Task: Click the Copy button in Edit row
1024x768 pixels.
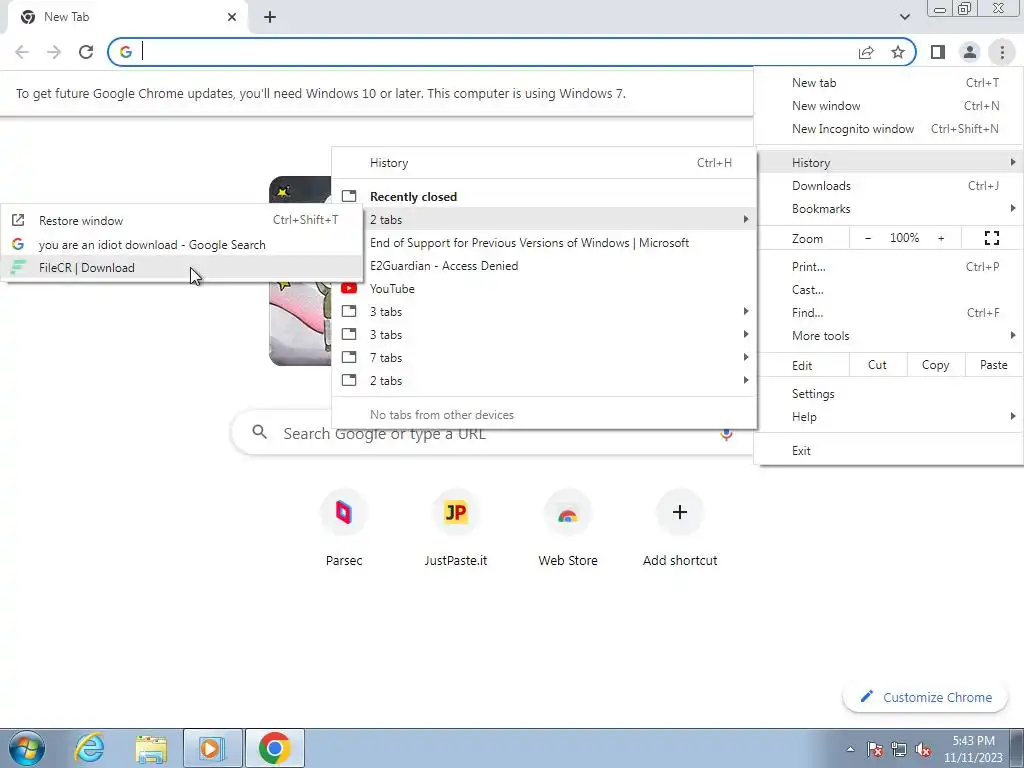Action: pyautogui.click(x=935, y=365)
